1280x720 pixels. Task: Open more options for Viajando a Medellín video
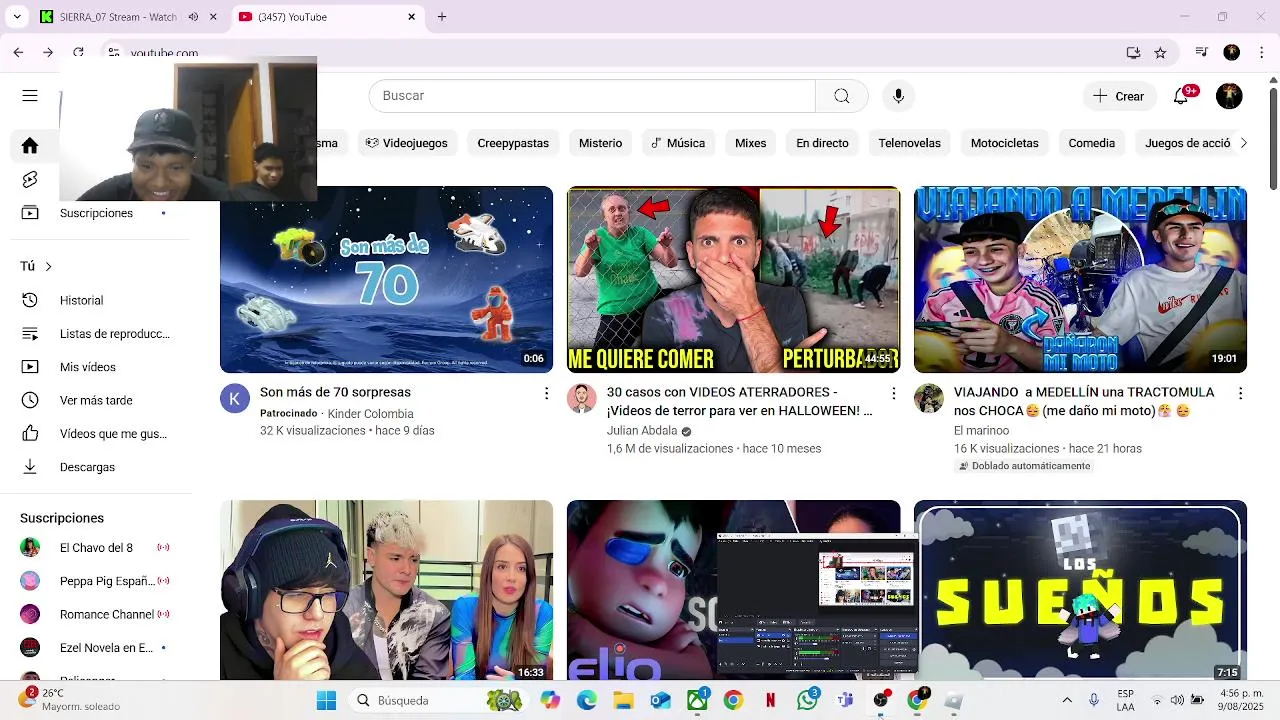pyautogui.click(x=1240, y=394)
